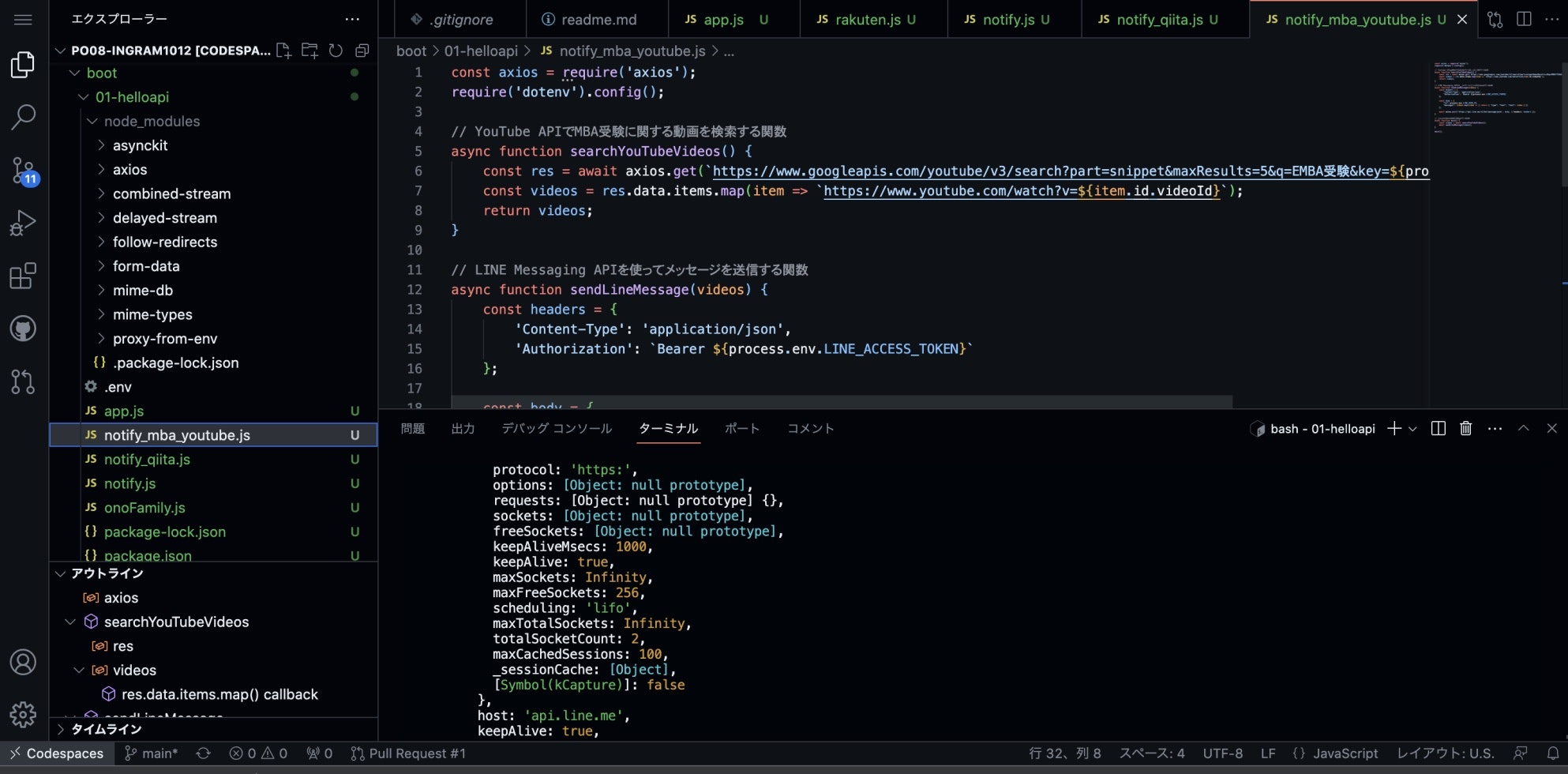Create a new file in Explorer

[x=283, y=51]
